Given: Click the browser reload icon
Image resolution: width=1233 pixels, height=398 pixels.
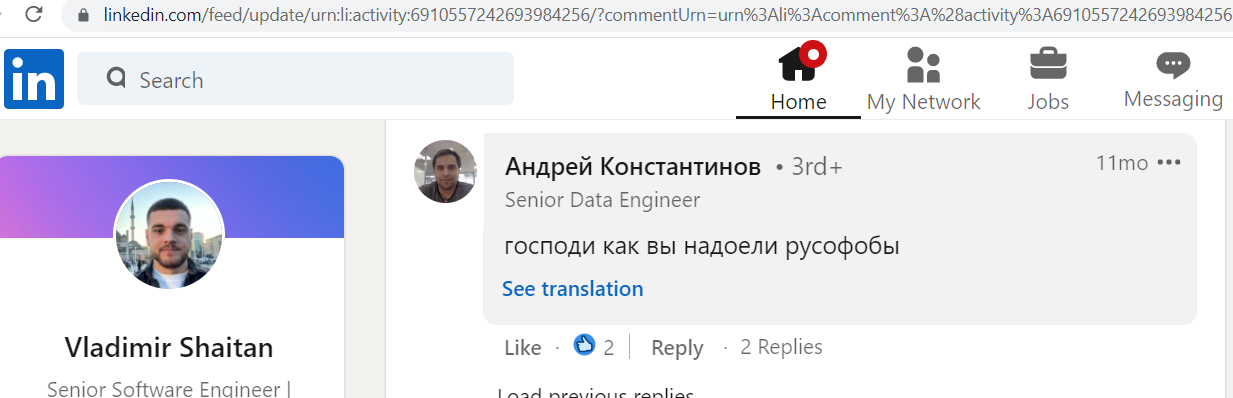Looking at the screenshot, I should tap(33, 14).
